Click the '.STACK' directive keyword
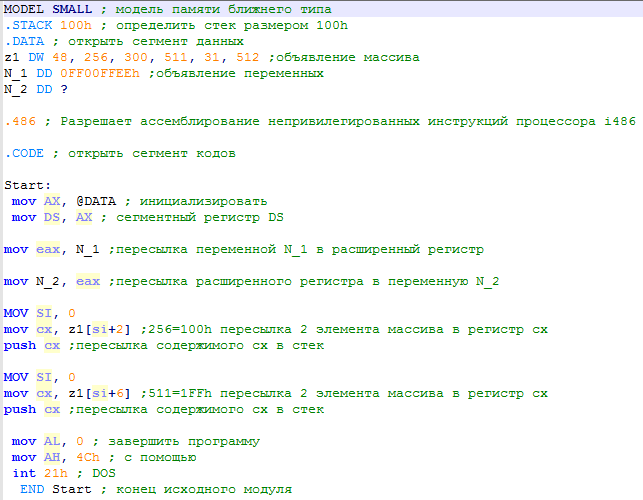Screen dimensions: 643x500 tap(28, 25)
